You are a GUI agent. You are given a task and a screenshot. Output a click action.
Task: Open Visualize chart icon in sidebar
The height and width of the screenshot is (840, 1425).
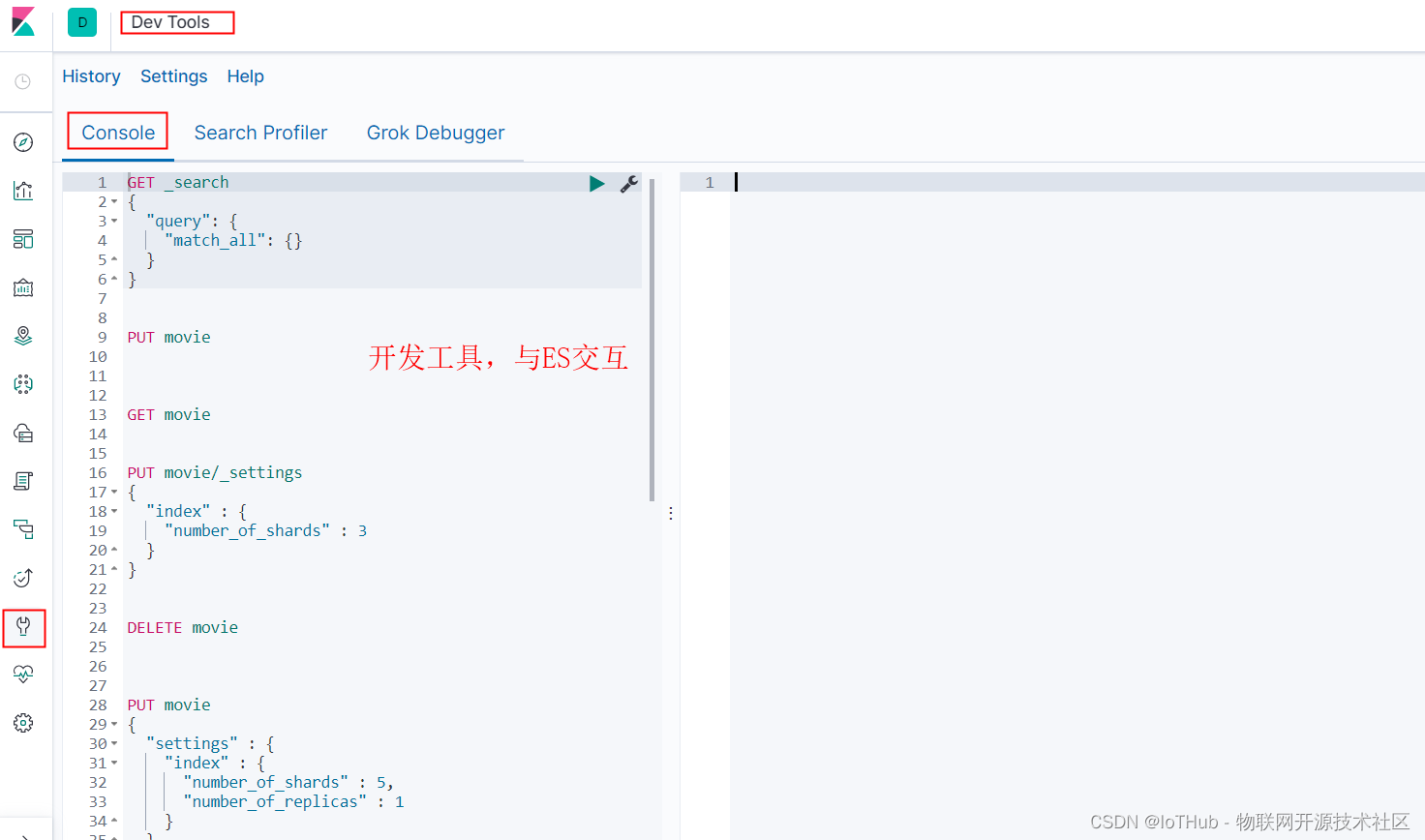[23, 191]
